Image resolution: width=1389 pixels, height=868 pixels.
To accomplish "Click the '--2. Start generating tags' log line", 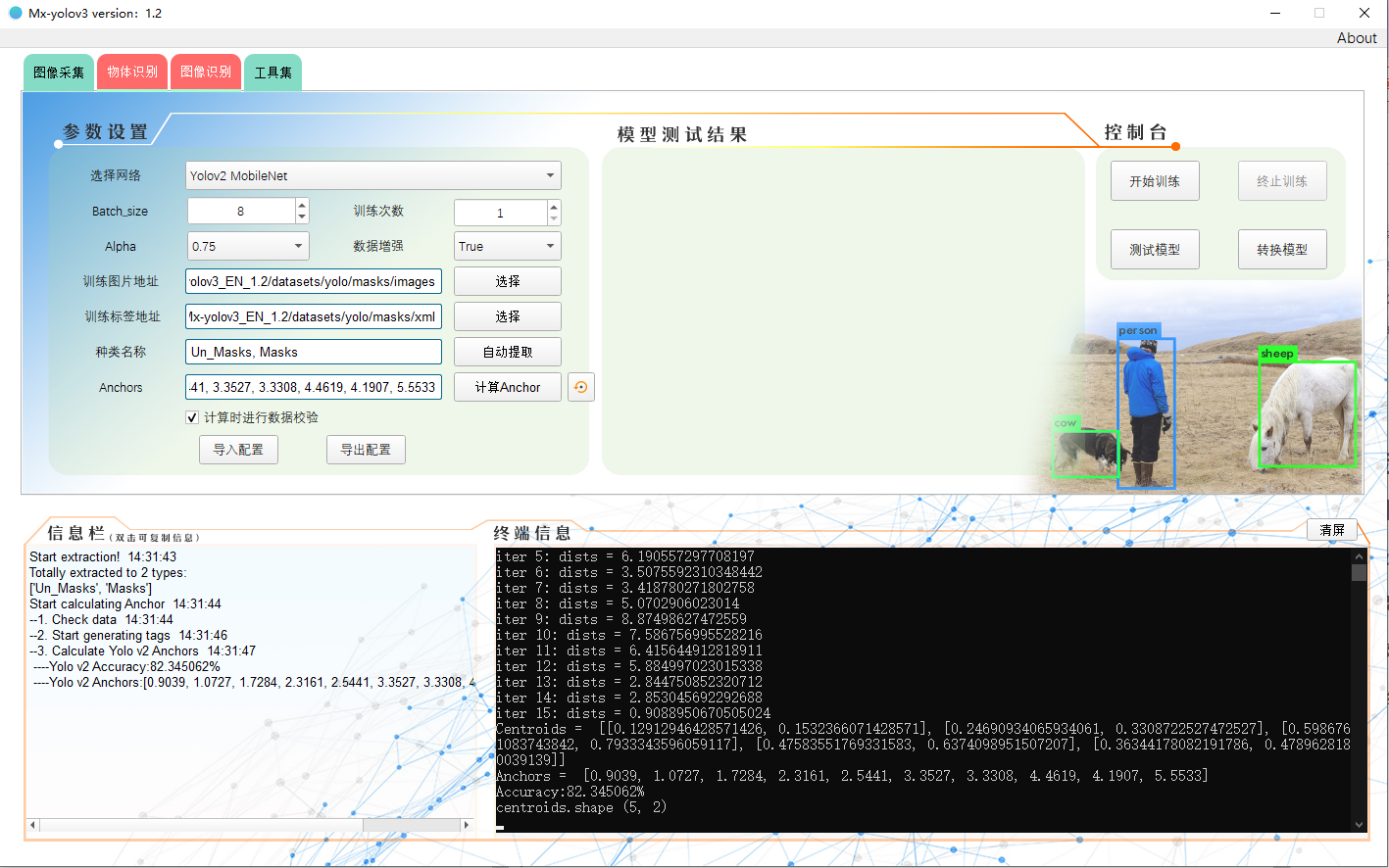I will pos(128,635).
